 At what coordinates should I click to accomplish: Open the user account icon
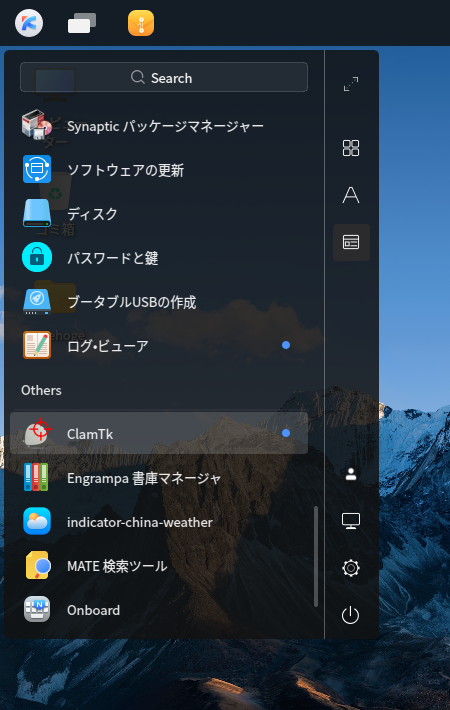pyautogui.click(x=351, y=474)
